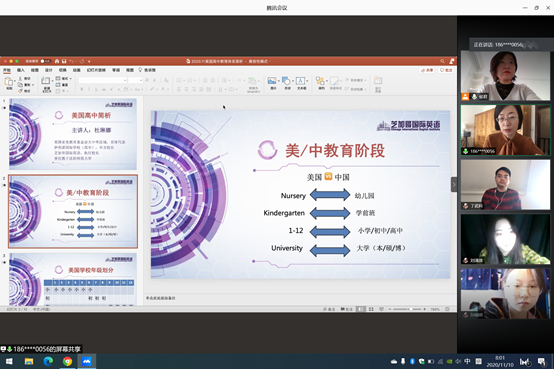
Task: Collapse the participant video panel arrow
Action: click(454, 184)
